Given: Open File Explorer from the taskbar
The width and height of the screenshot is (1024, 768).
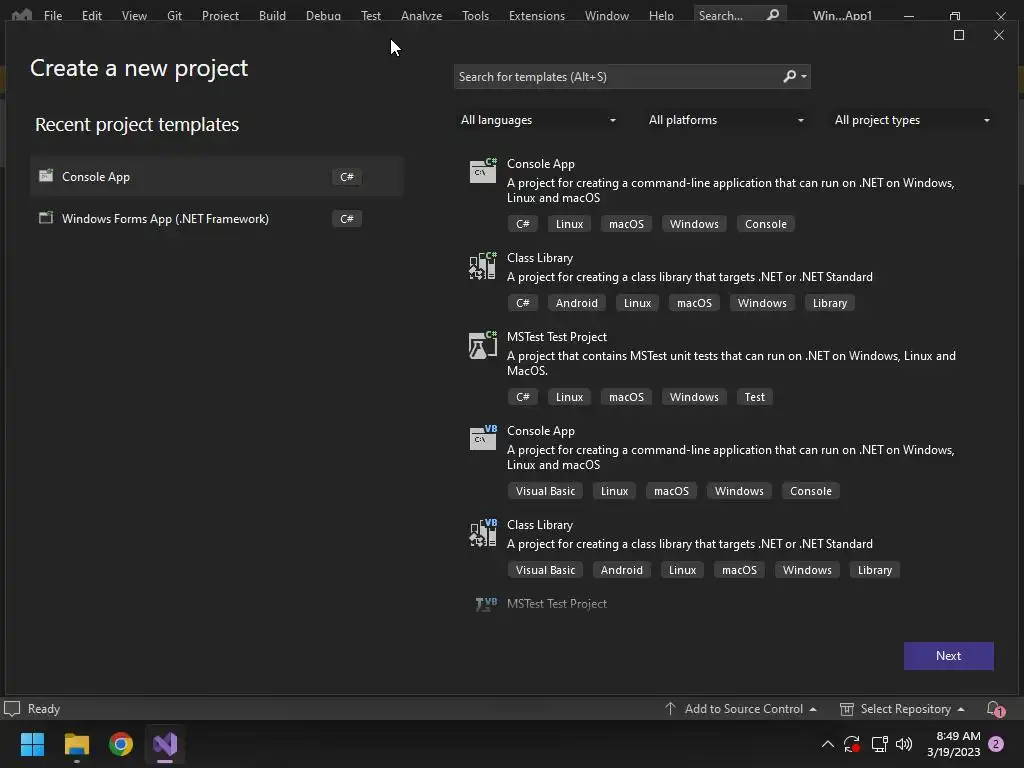Looking at the screenshot, I should 76,744.
